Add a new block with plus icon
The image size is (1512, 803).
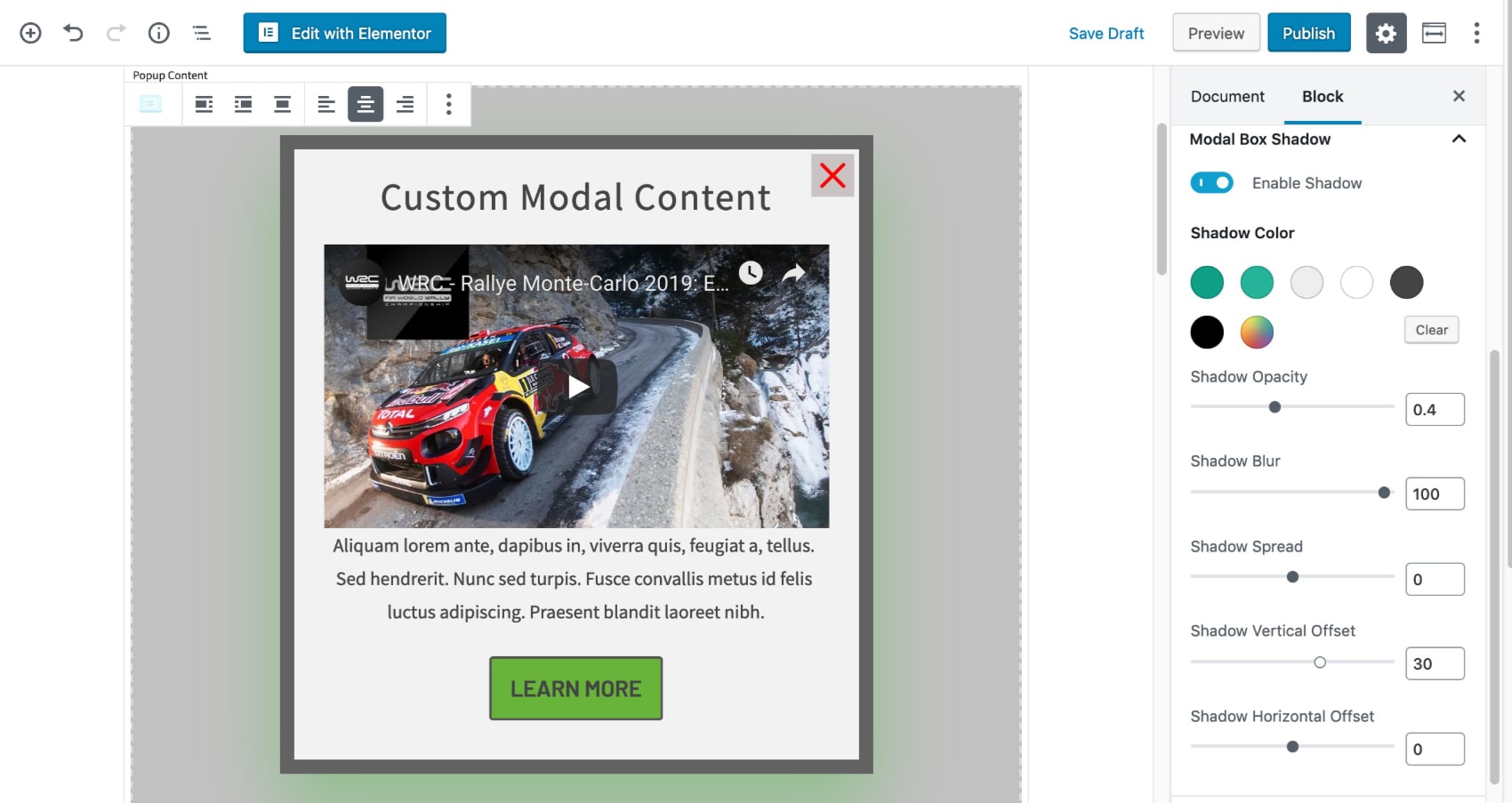(30, 33)
